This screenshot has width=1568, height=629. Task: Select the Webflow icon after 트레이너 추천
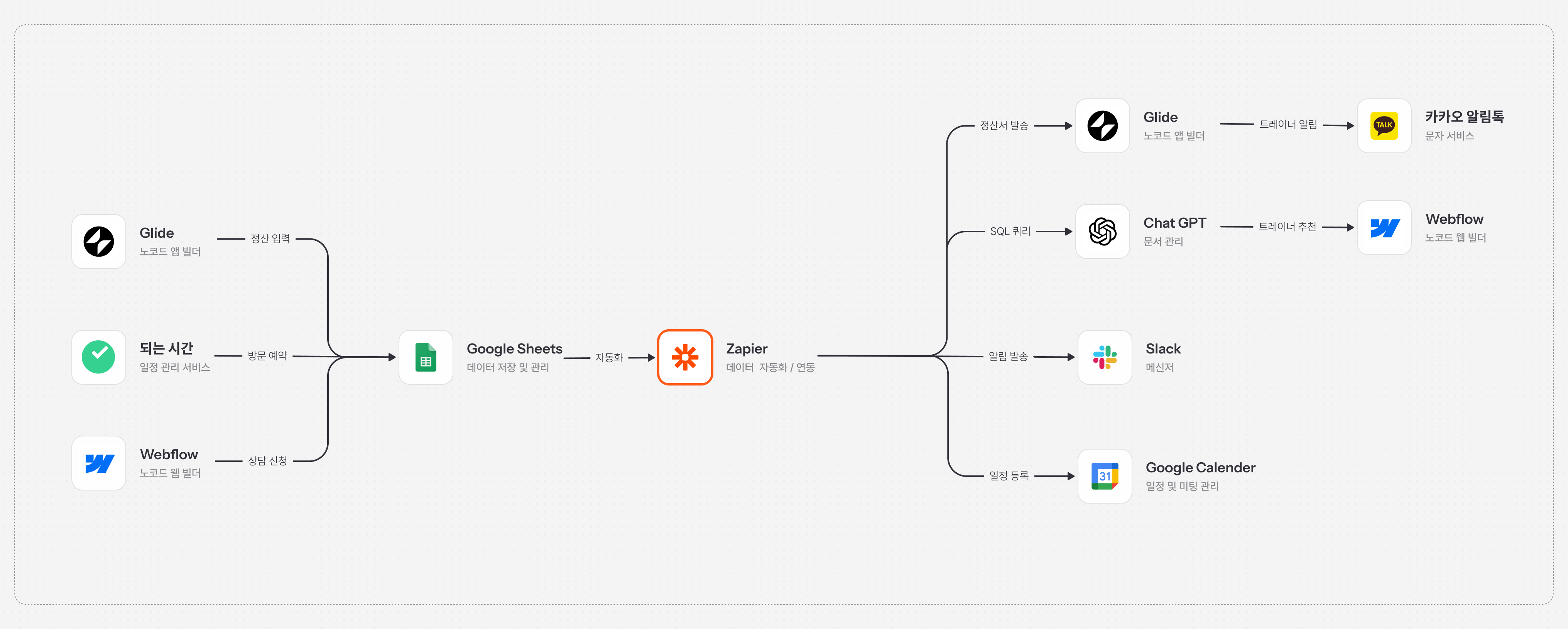[x=1384, y=228]
